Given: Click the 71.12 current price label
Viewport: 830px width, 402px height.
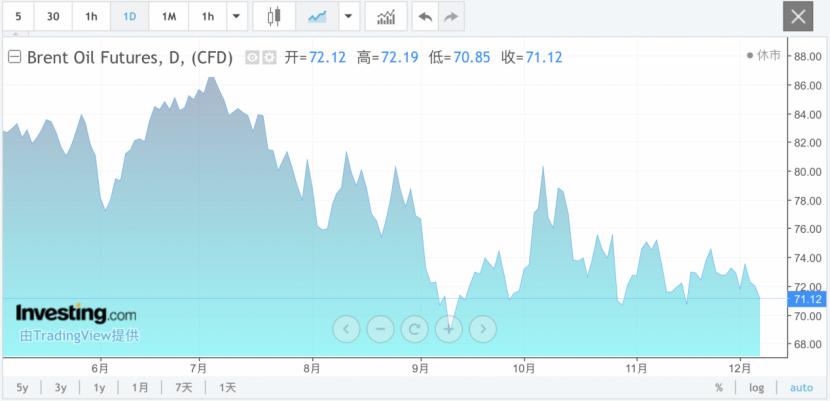Looking at the screenshot, I should [x=806, y=299].
